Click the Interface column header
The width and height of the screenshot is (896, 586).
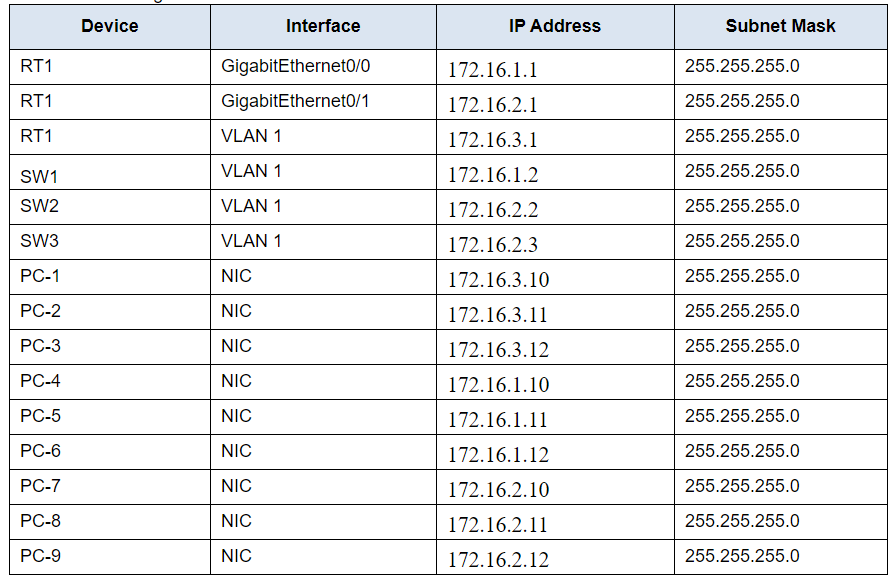[x=323, y=26]
